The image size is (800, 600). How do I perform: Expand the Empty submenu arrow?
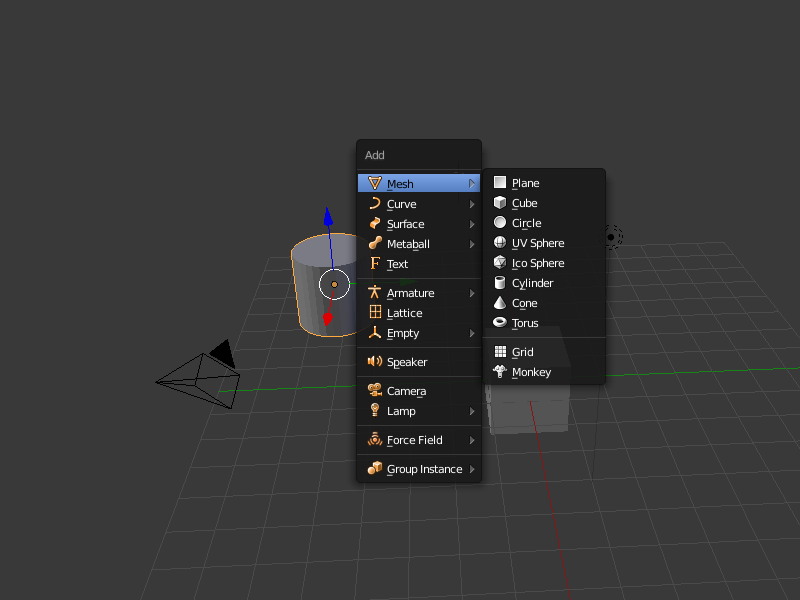(x=472, y=333)
